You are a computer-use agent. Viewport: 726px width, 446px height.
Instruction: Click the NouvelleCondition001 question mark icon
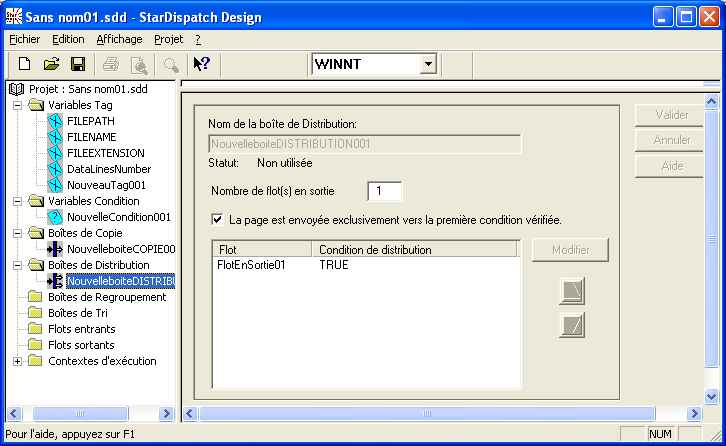point(55,217)
